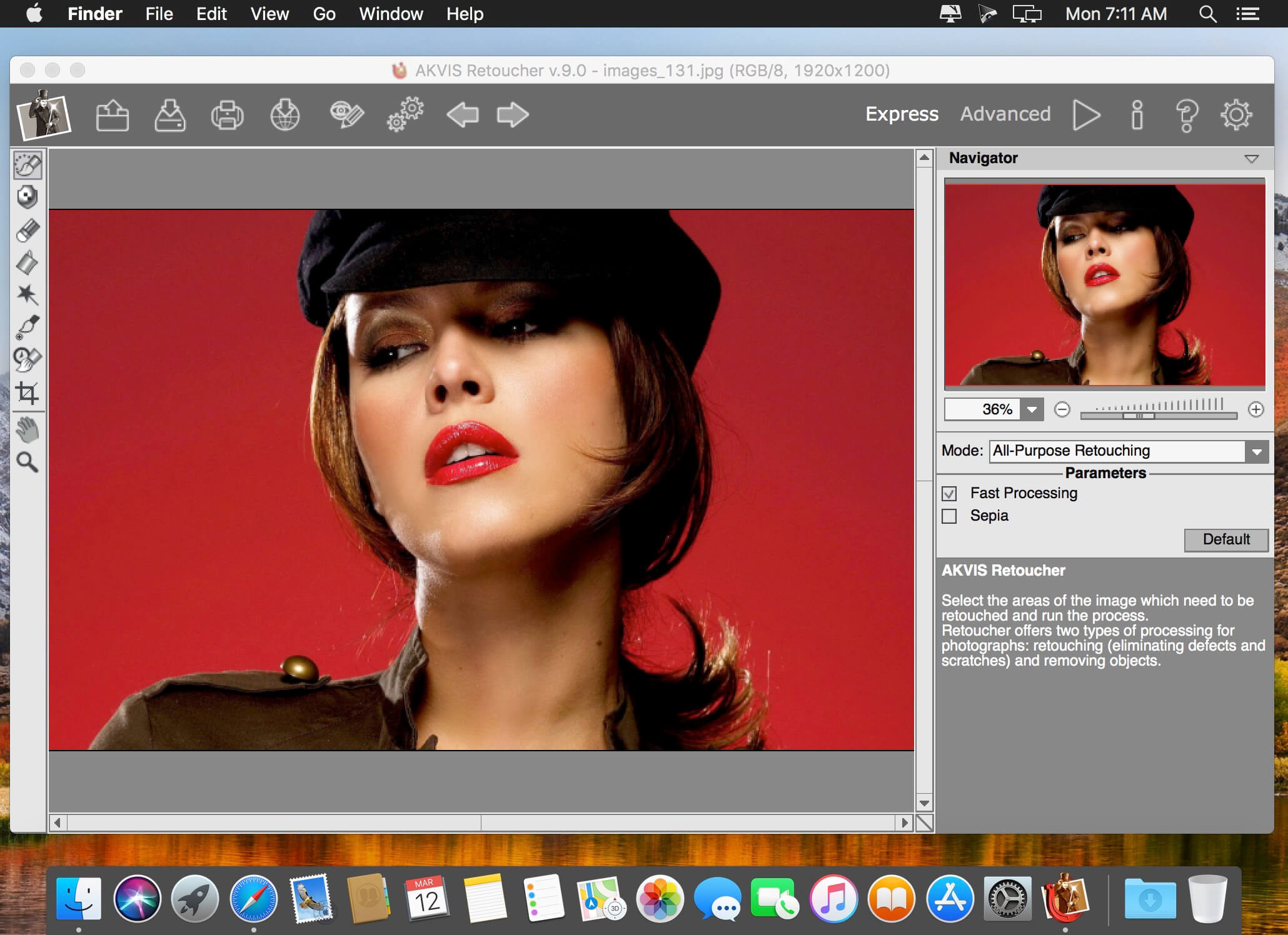The image size is (1288, 935).
Task: Select the Zoom tool in toolbar
Action: pos(29,460)
